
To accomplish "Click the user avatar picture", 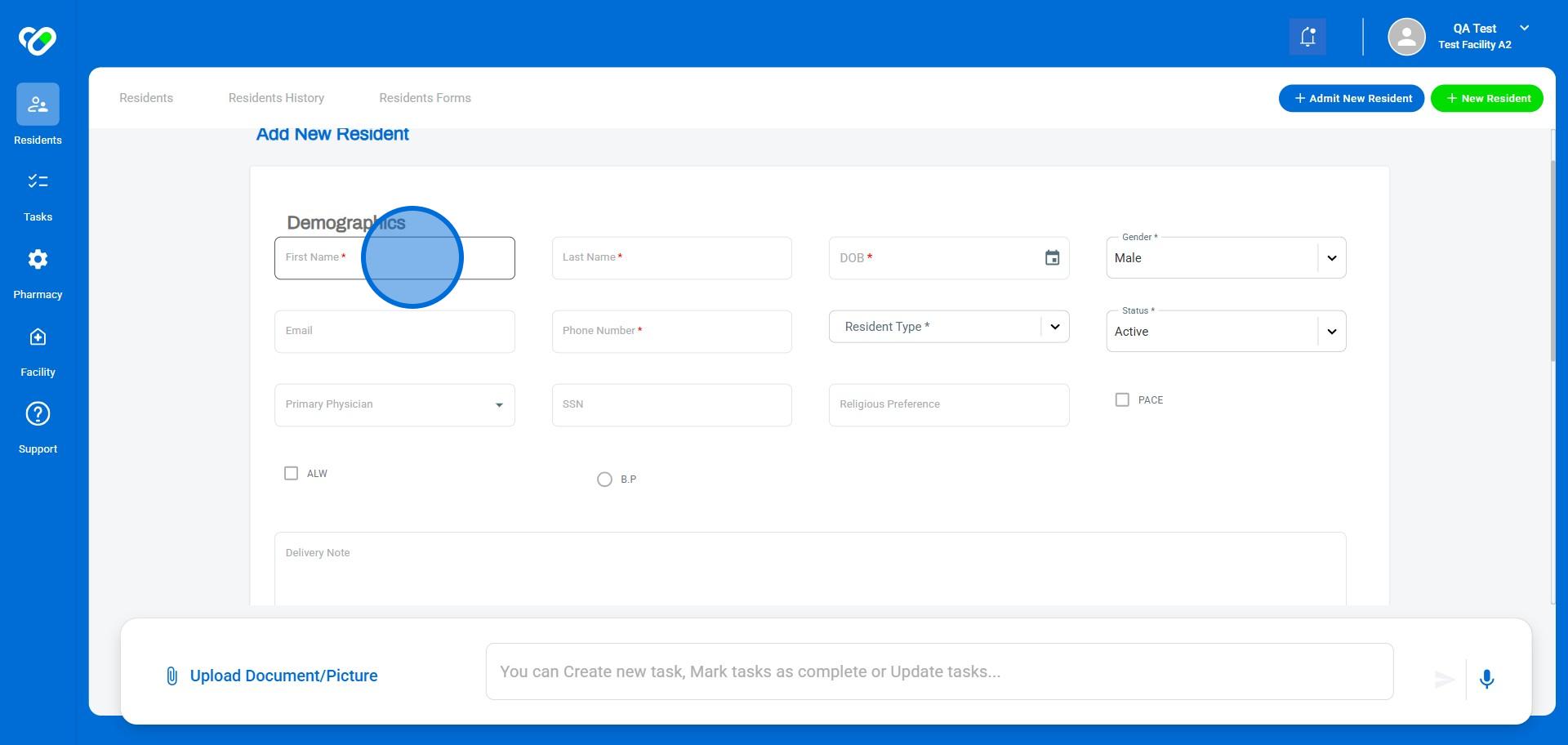I will click(1406, 37).
